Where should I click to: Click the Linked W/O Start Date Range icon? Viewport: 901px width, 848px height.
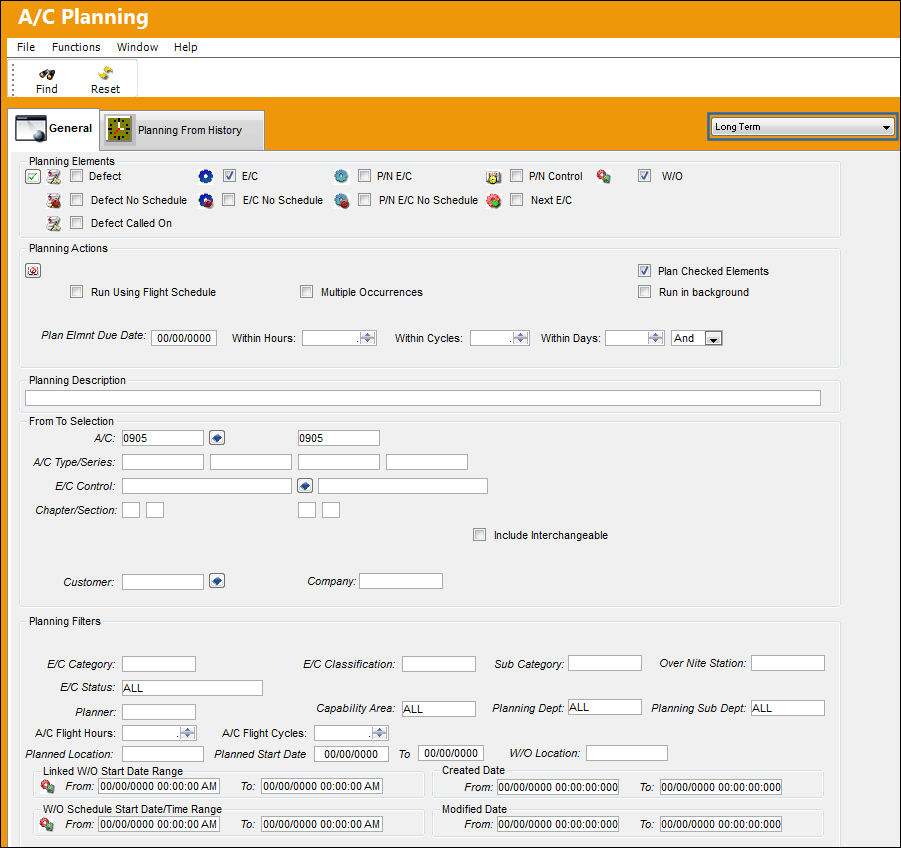tap(48, 786)
